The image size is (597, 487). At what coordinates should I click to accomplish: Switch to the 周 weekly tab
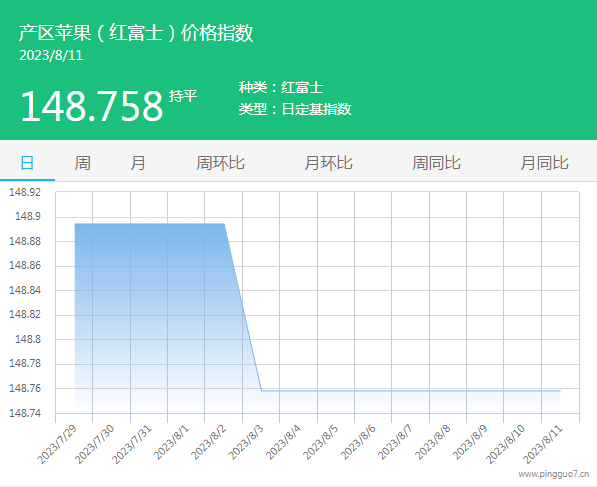click(x=82, y=163)
